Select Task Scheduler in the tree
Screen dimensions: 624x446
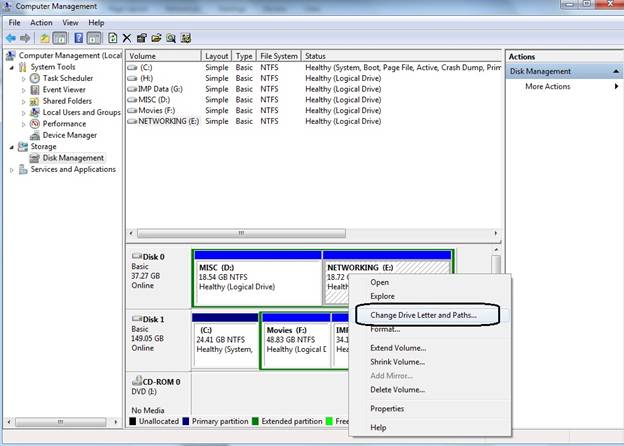tap(68, 78)
